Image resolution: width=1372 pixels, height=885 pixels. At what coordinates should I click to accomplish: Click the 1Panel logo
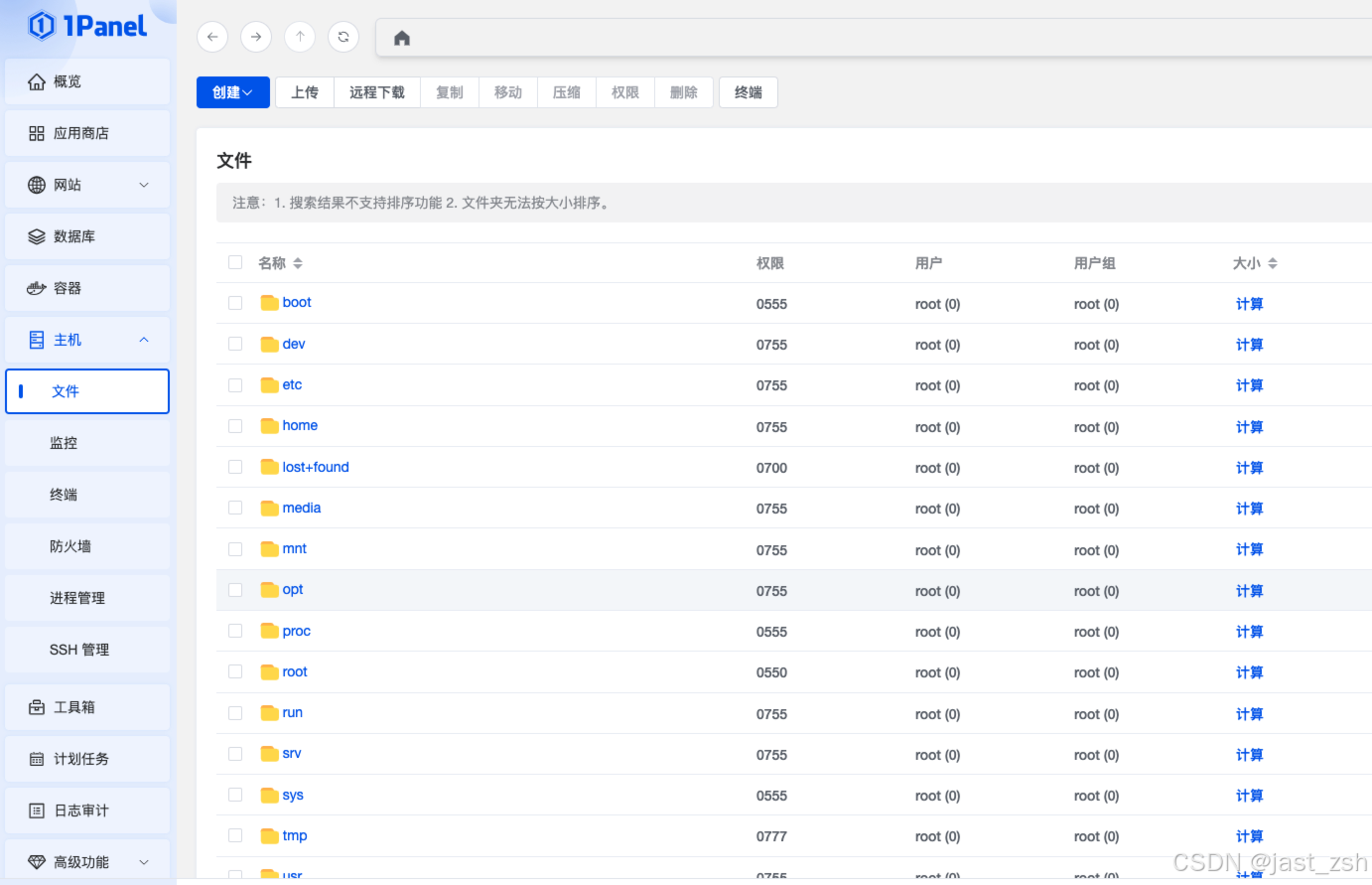[x=87, y=26]
